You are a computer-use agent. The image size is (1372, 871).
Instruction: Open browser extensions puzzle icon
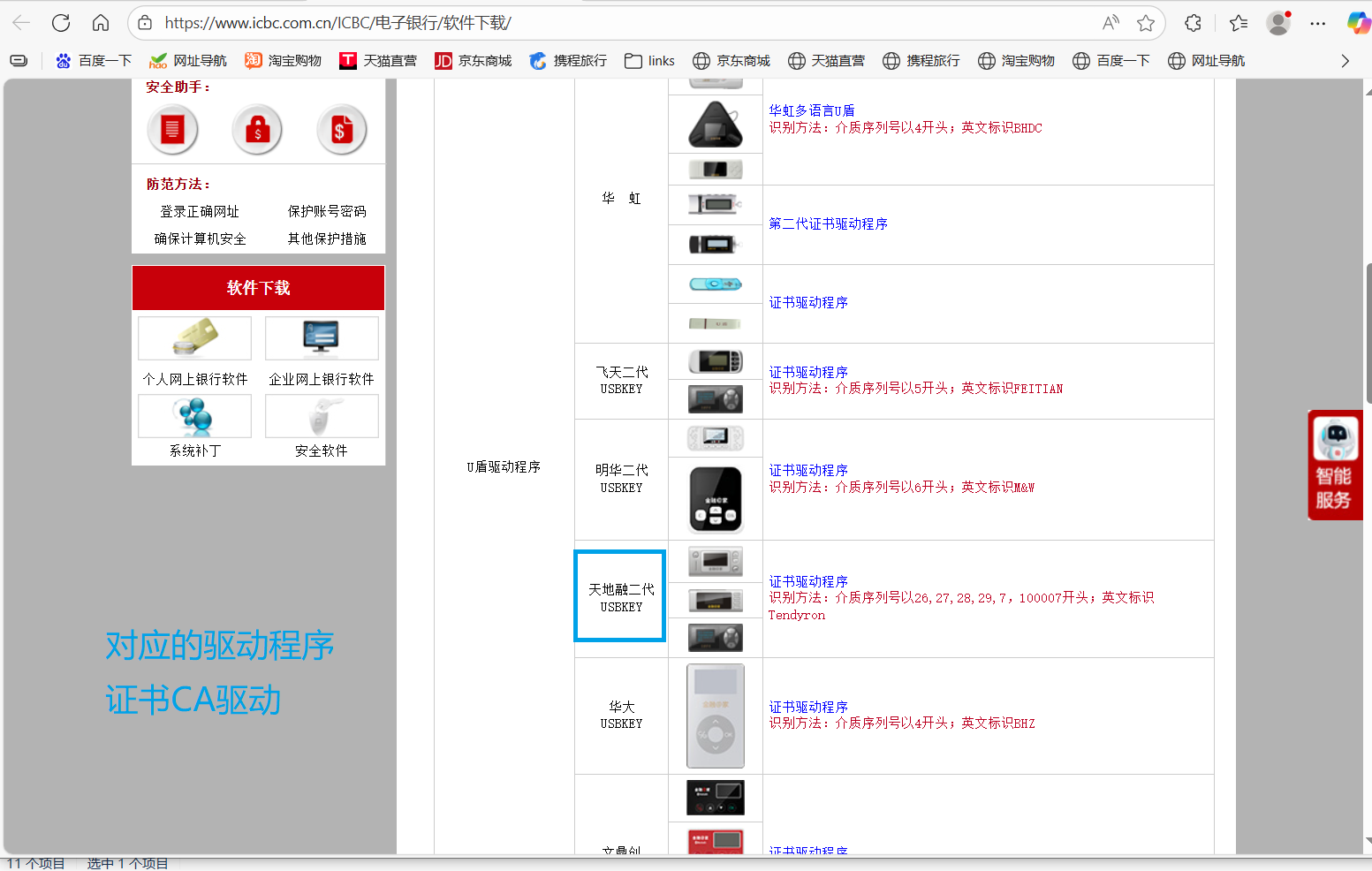click(1193, 23)
